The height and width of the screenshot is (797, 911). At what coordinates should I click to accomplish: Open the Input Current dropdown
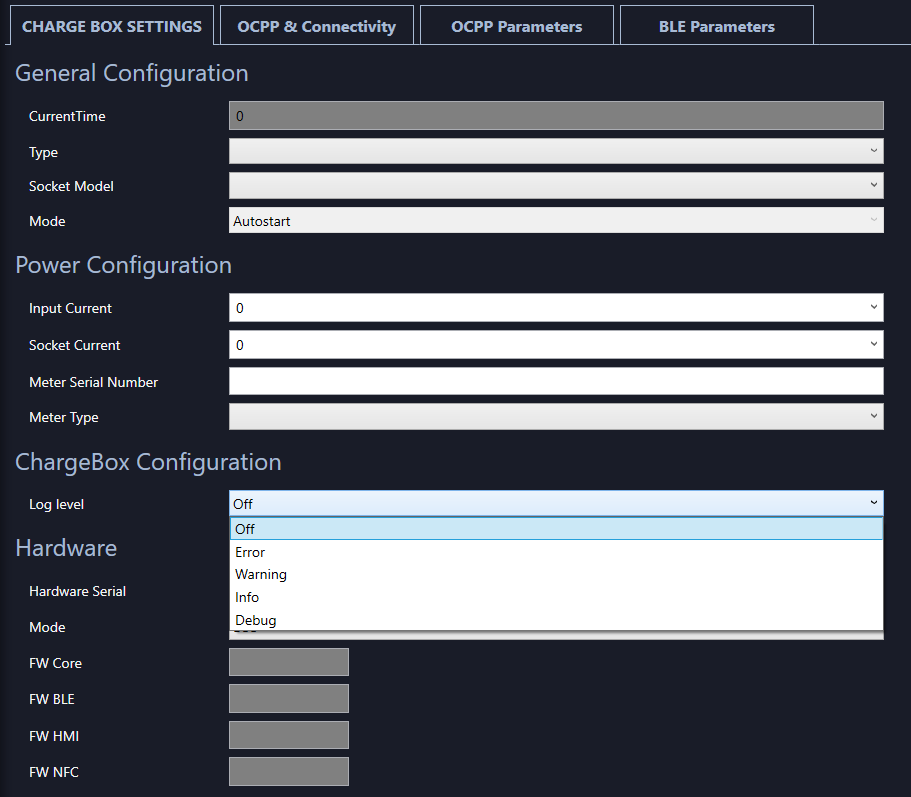pyautogui.click(x=556, y=308)
